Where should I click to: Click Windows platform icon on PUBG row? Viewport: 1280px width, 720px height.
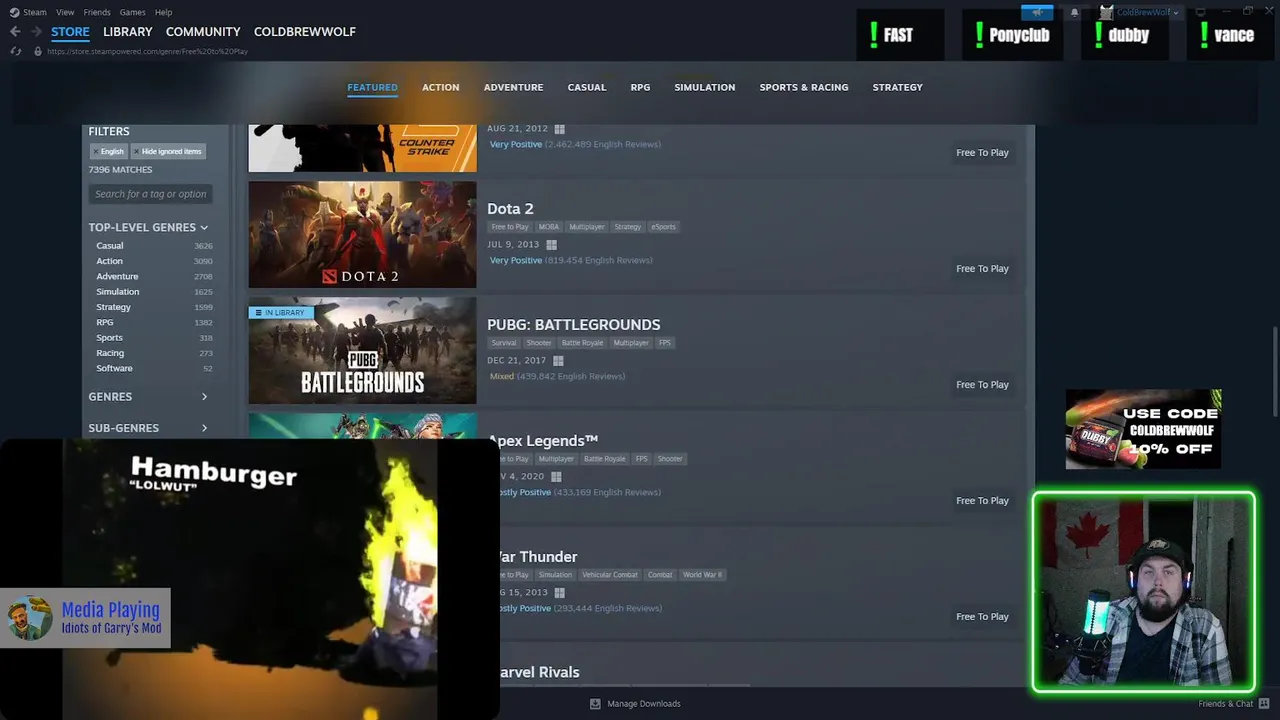point(558,360)
